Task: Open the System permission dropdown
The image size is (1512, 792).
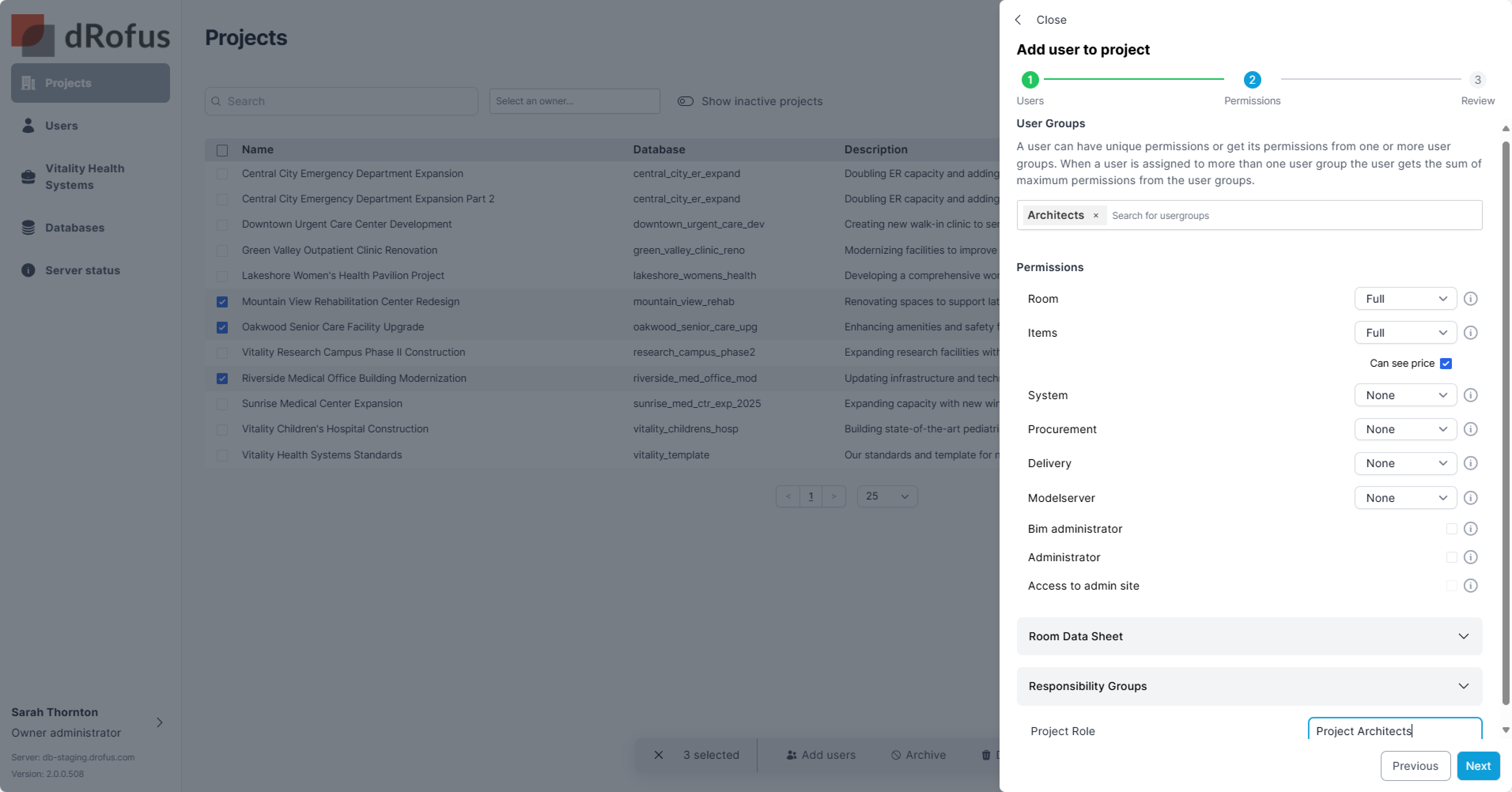Action: pyautogui.click(x=1405, y=395)
